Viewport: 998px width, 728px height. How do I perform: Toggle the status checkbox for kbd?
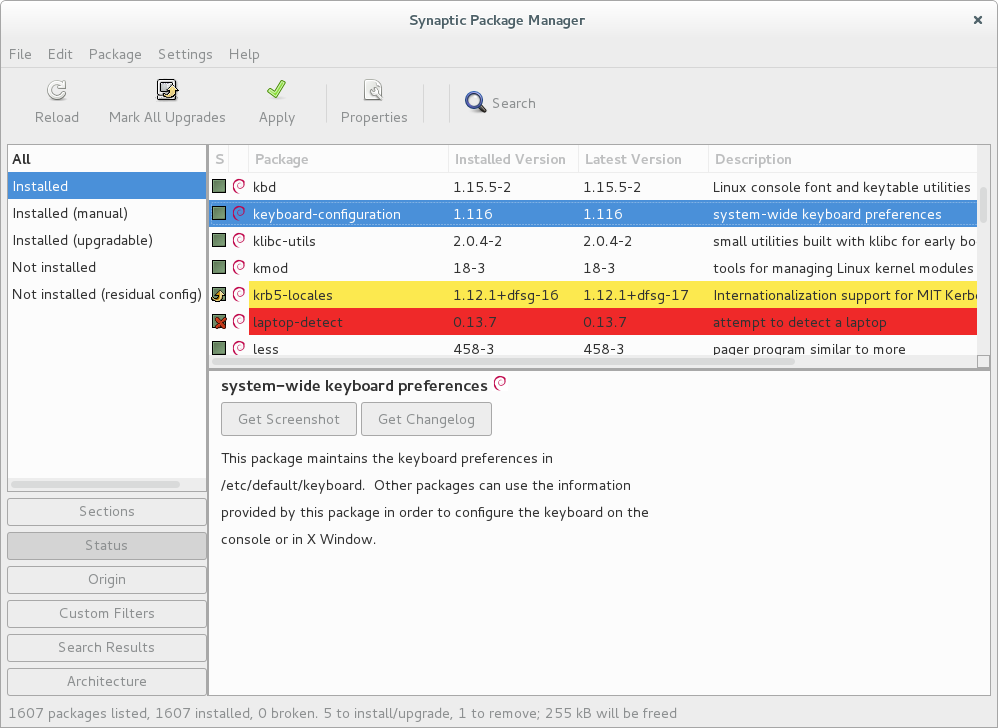click(x=219, y=186)
